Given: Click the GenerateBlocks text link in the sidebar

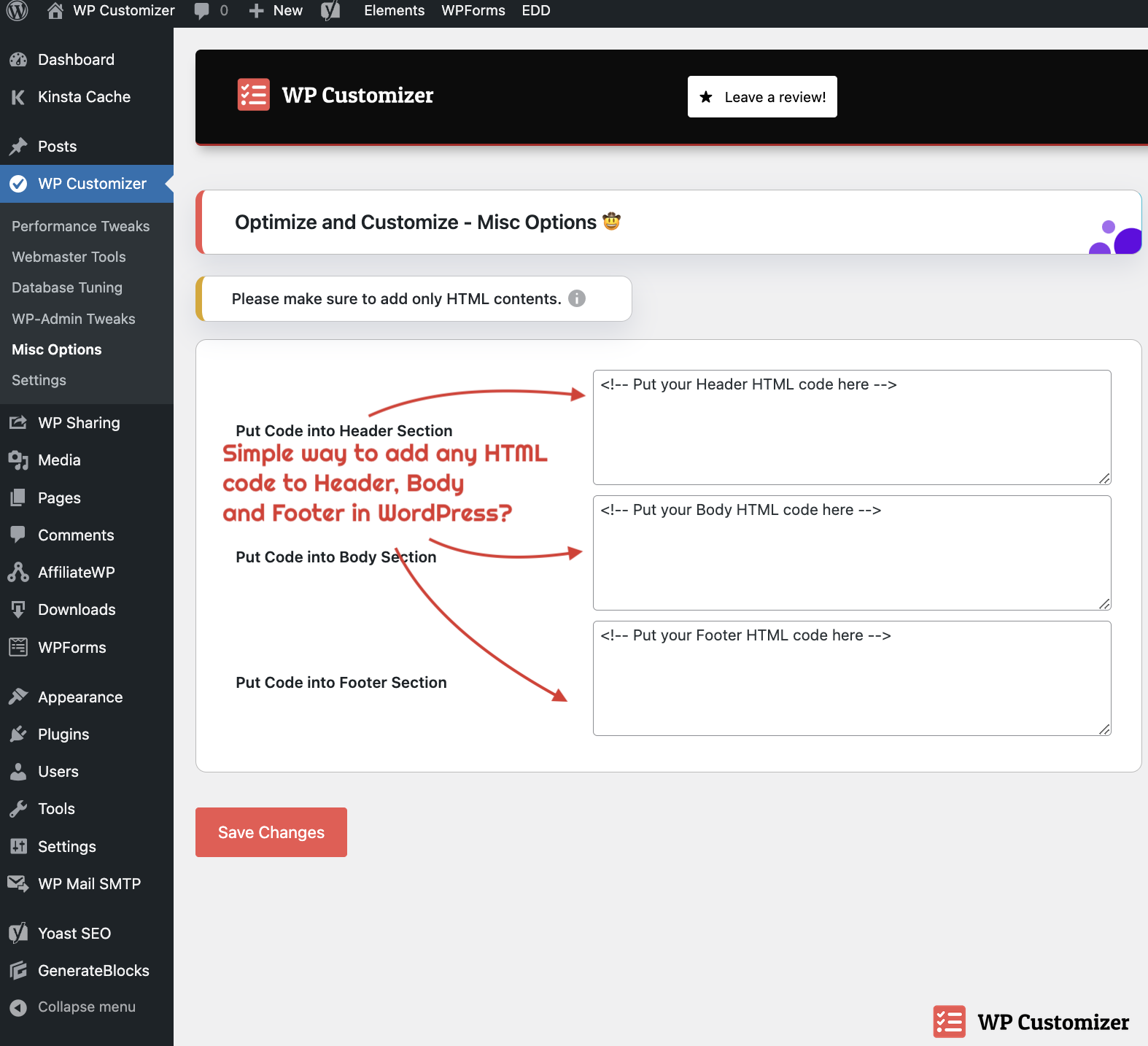Looking at the screenshot, I should (93, 971).
